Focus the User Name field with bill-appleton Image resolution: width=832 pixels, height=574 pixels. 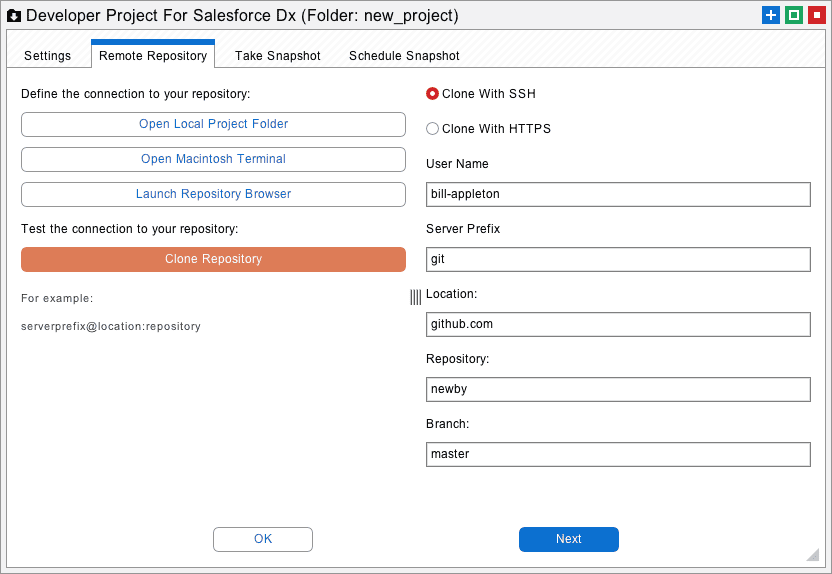click(x=618, y=194)
